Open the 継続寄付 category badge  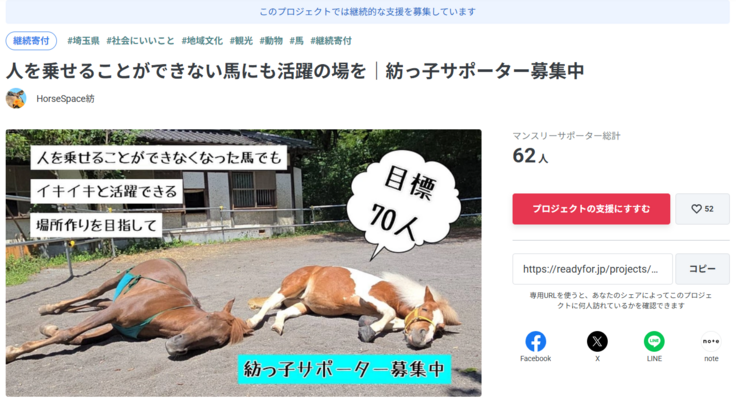point(31,41)
